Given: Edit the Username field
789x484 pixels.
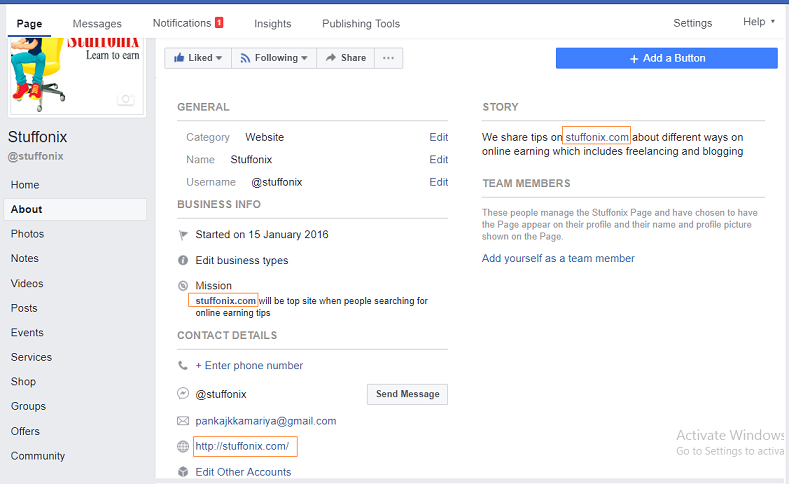Looking at the screenshot, I should (x=438, y=182).
